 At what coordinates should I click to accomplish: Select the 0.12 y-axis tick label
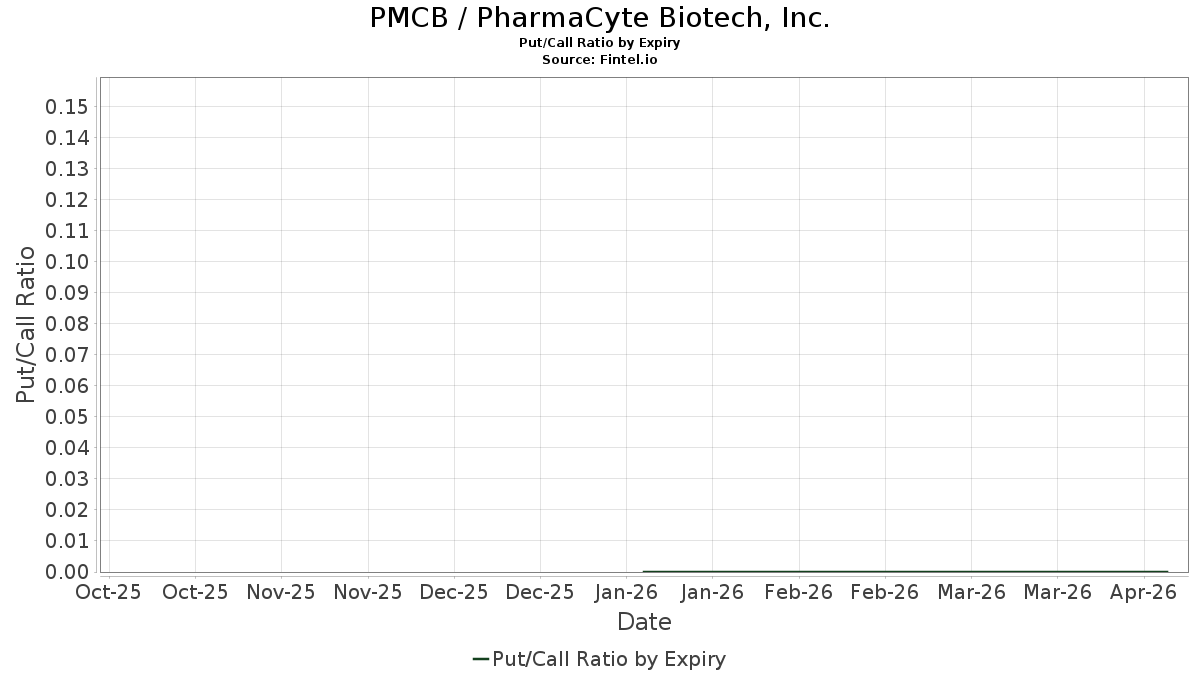point(67,200)
